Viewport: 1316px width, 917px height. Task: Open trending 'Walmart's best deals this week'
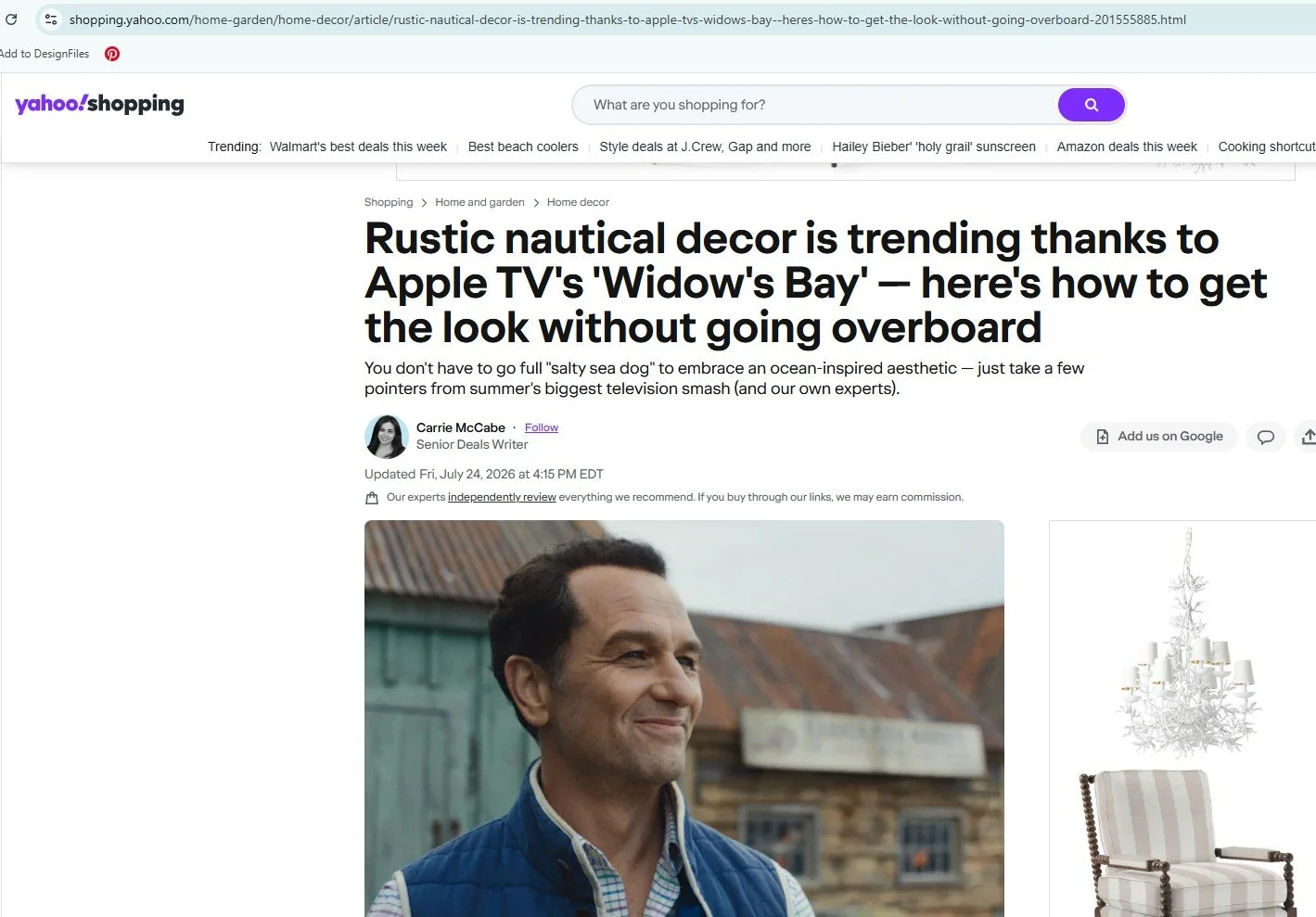(x=358, y=146)
